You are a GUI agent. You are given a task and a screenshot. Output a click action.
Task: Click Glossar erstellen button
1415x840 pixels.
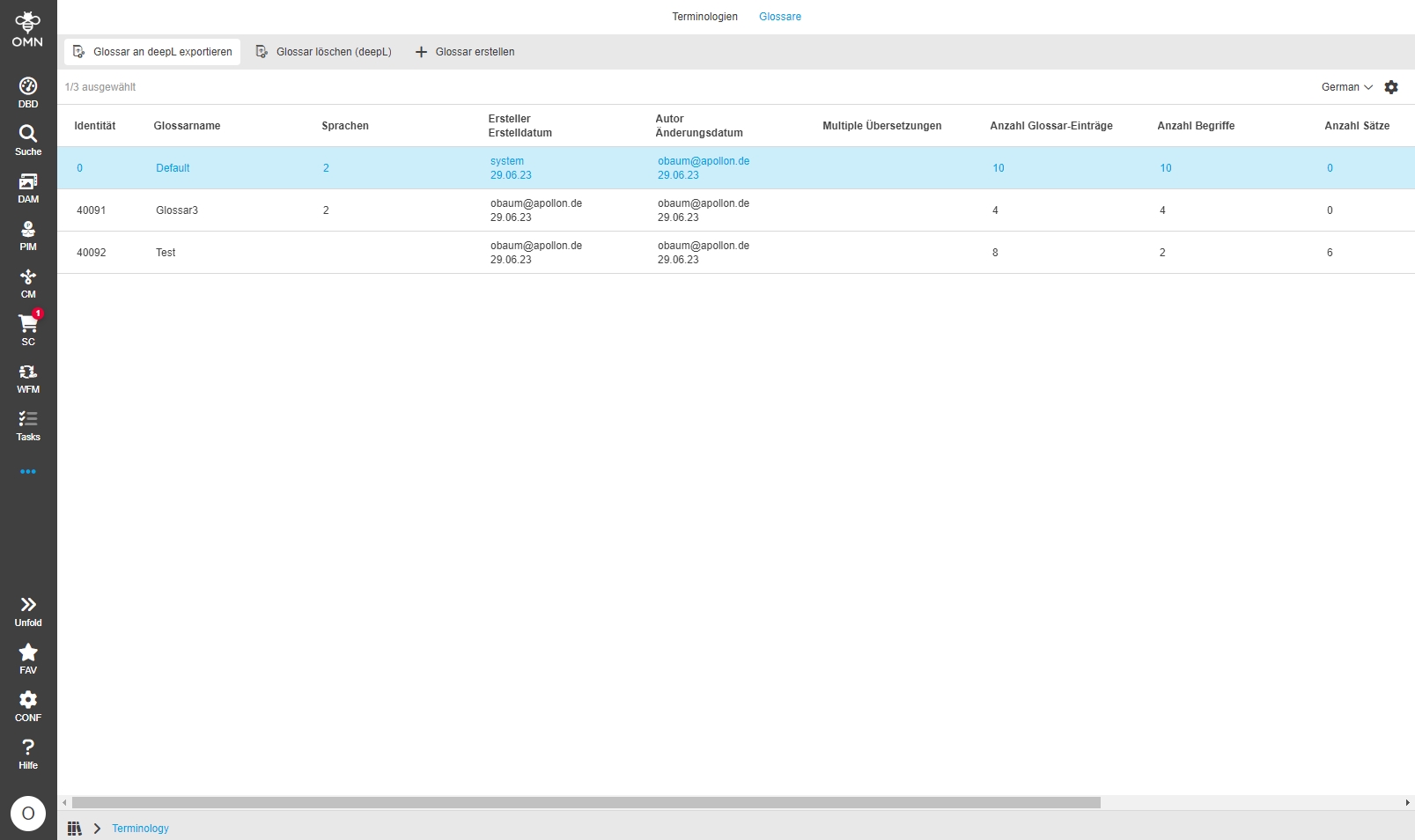coord(465,52)
